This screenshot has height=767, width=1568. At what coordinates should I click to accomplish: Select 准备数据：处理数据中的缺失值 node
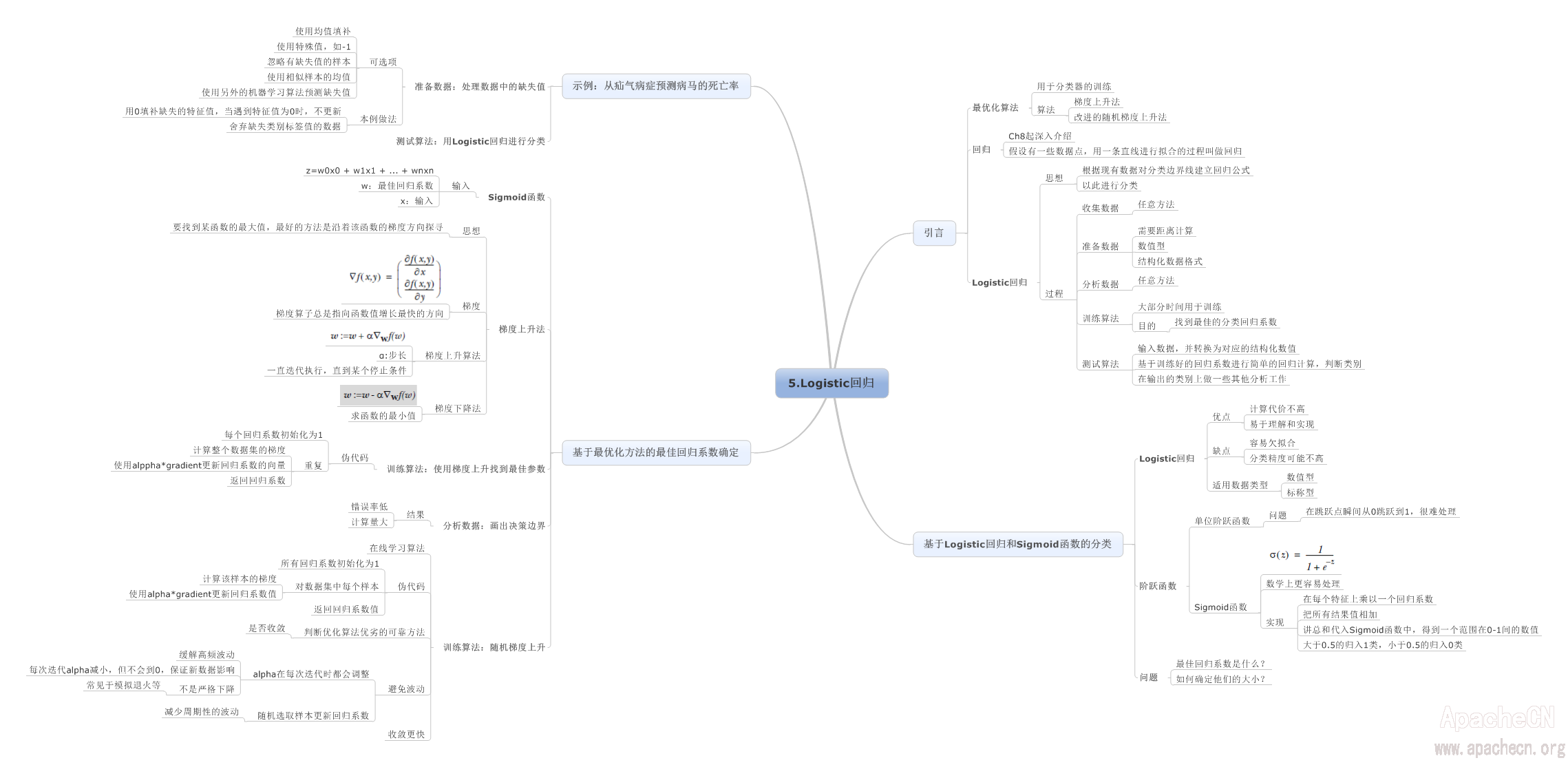pos(479,87)
